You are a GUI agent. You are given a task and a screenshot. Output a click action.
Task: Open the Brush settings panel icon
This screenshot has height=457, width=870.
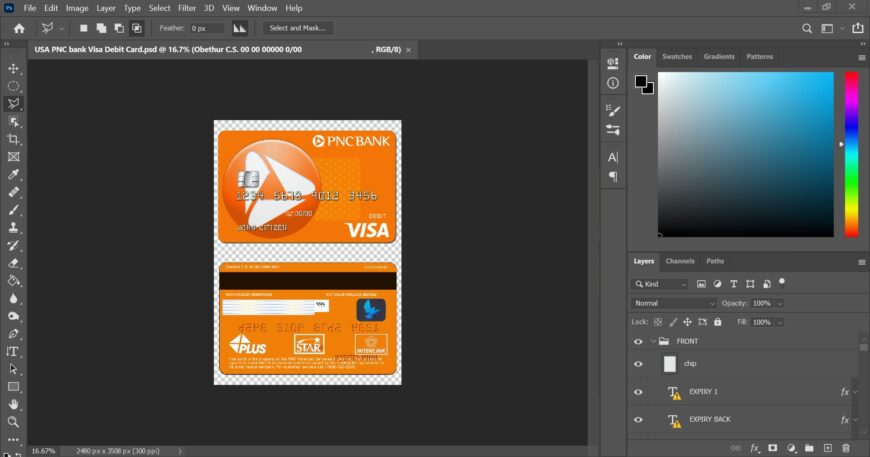click(x=613, y=111)
